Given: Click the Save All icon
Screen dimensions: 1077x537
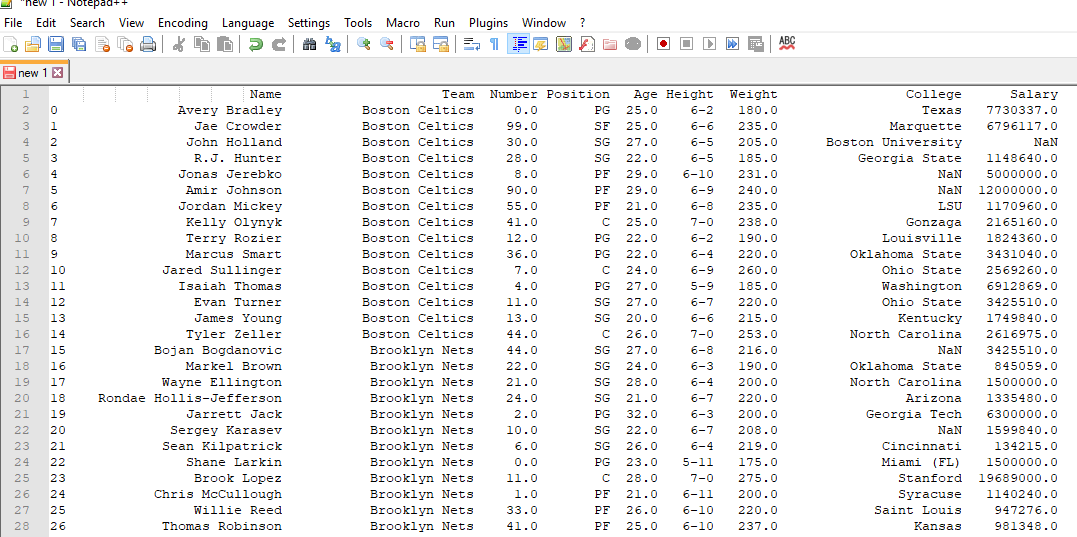Looking at the screenshot, I should point(79,45).
